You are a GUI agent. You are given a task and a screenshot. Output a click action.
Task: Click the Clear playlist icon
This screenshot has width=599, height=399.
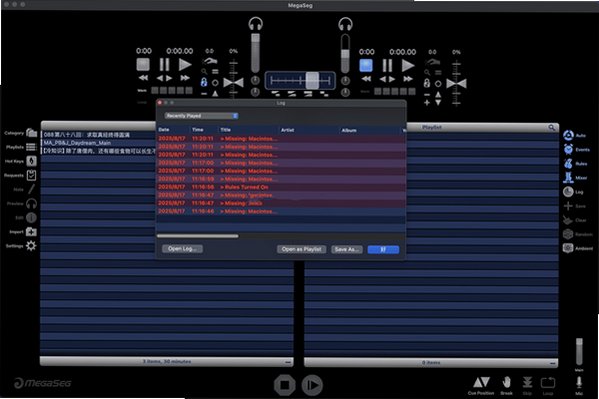pos(568,220)
